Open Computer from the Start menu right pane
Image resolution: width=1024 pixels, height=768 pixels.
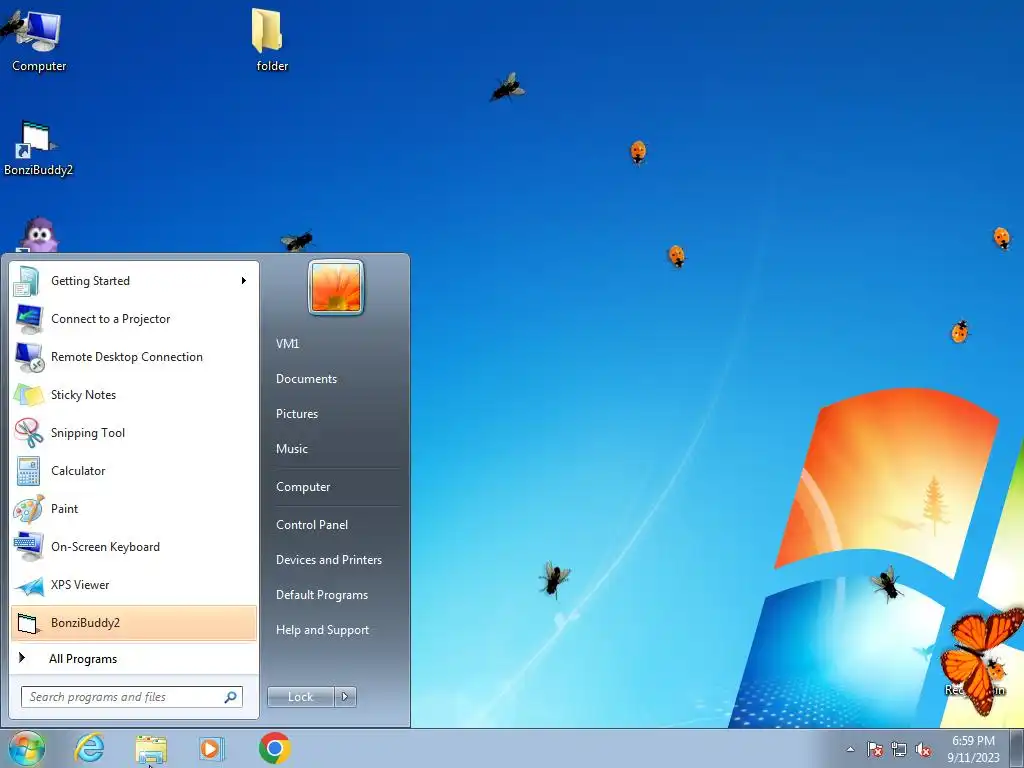click(x=303, y=487)
